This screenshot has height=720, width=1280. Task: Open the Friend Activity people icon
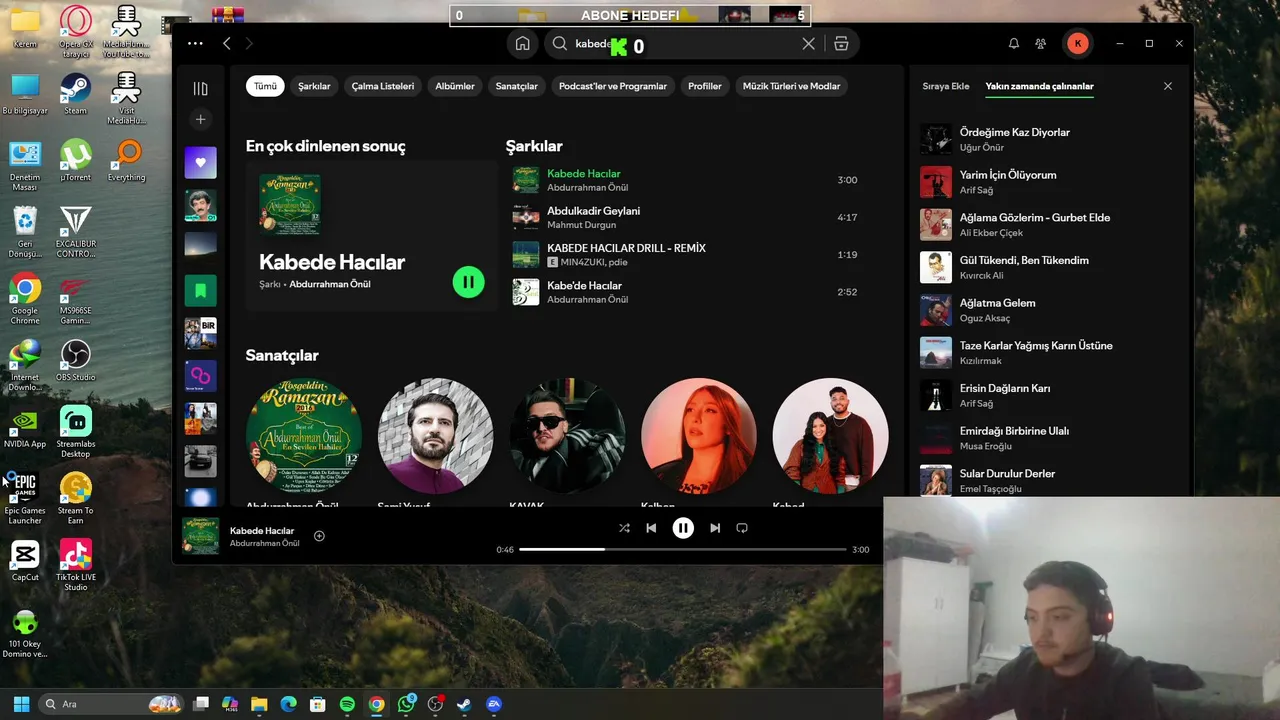point(1041,44)
